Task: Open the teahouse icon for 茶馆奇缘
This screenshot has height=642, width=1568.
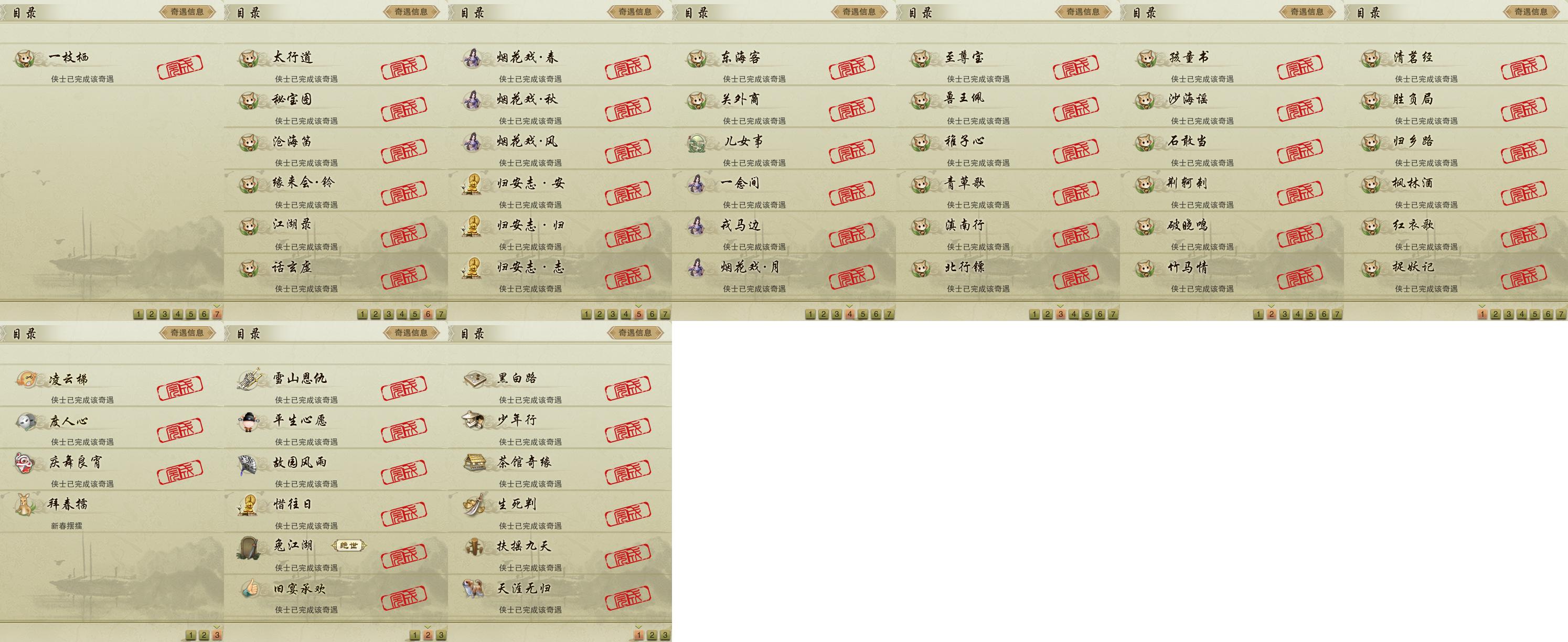Action: [x=475, y=463]
